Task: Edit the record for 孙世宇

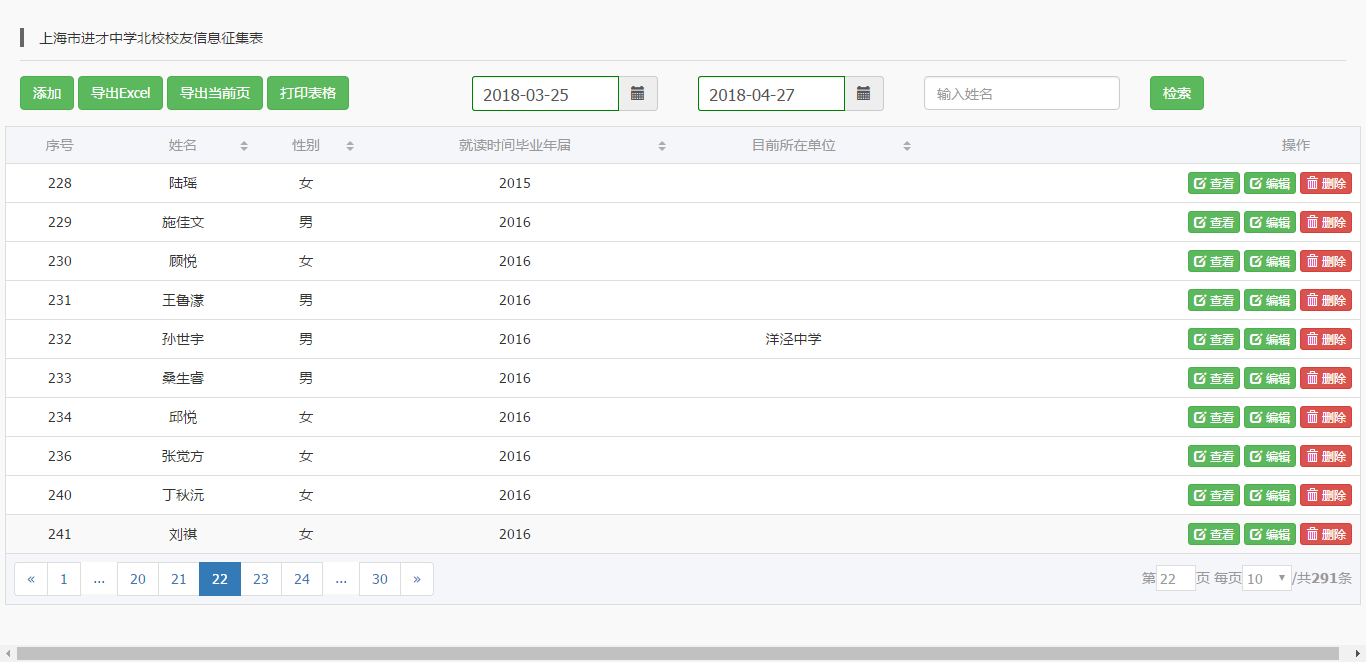Action: pyautogui.click(x=1269, y=339)
